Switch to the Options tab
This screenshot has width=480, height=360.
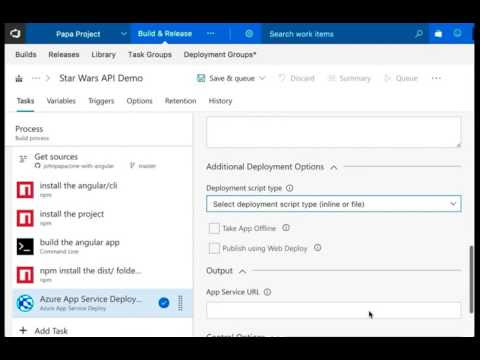click(x=139, y=101)
